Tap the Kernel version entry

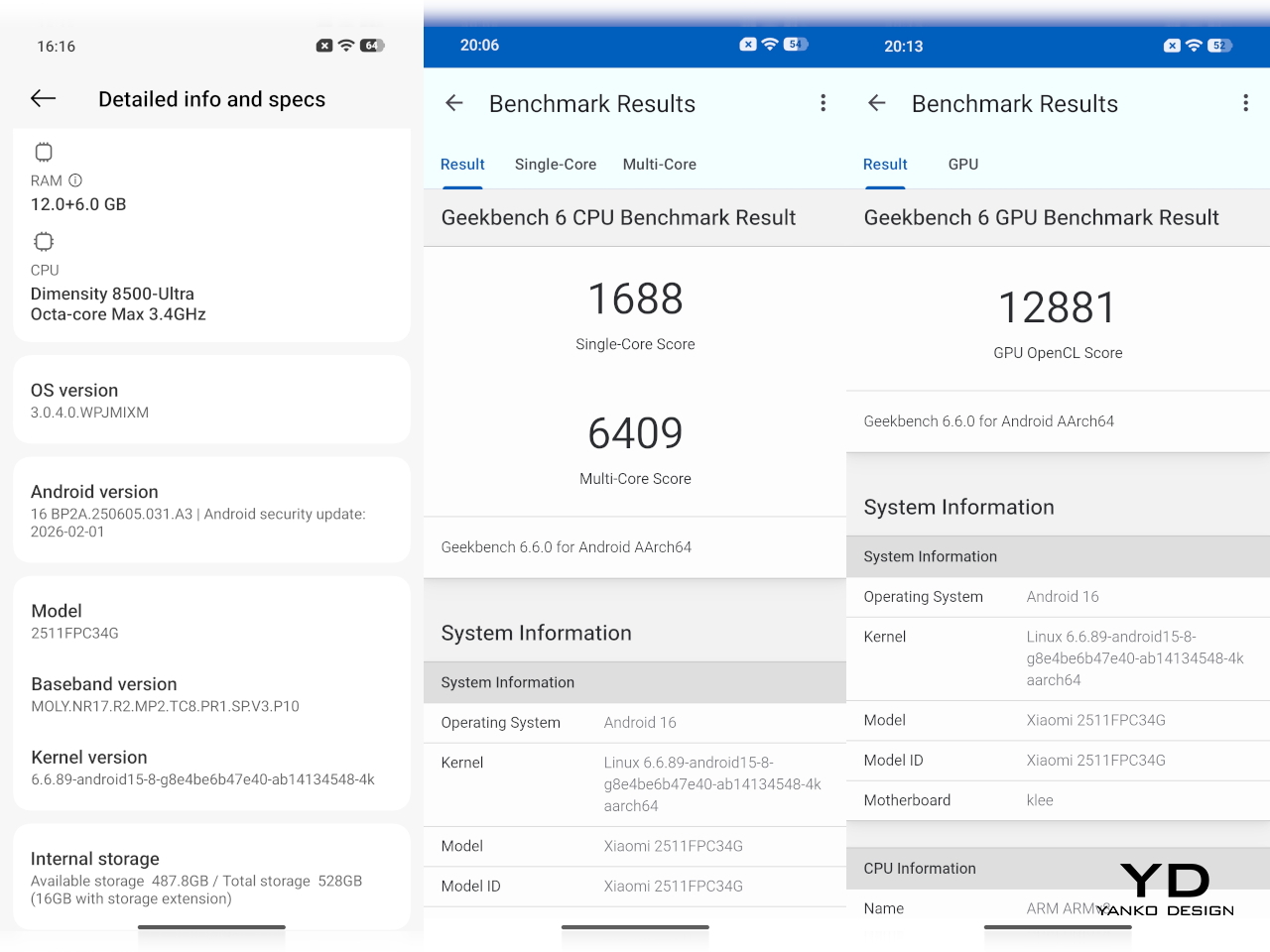point(202,768)
